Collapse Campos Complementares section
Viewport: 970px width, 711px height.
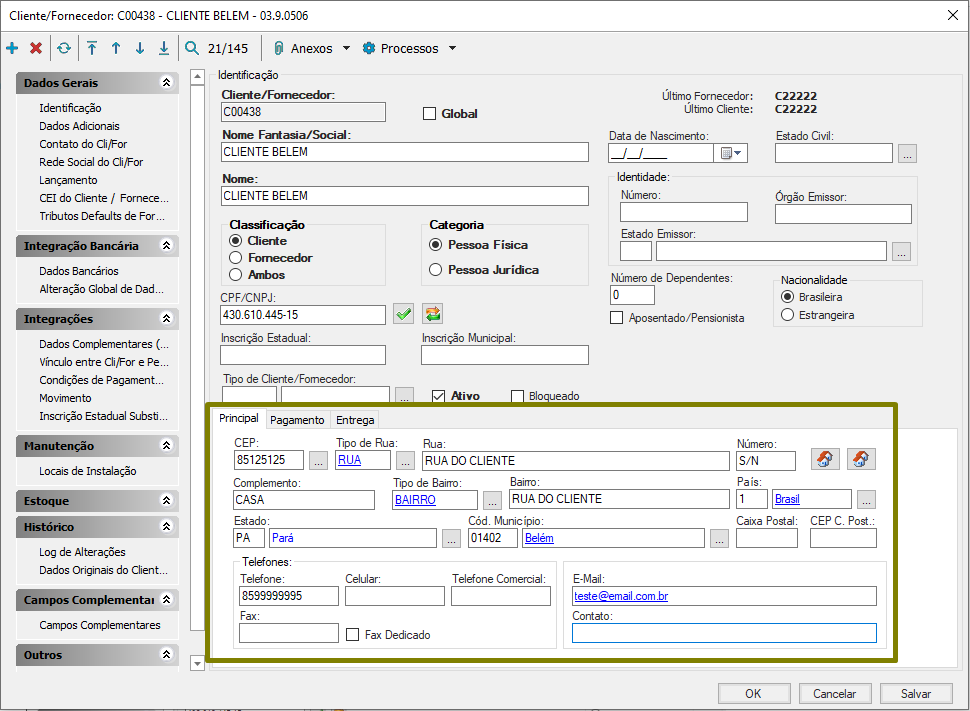[166, 600]
